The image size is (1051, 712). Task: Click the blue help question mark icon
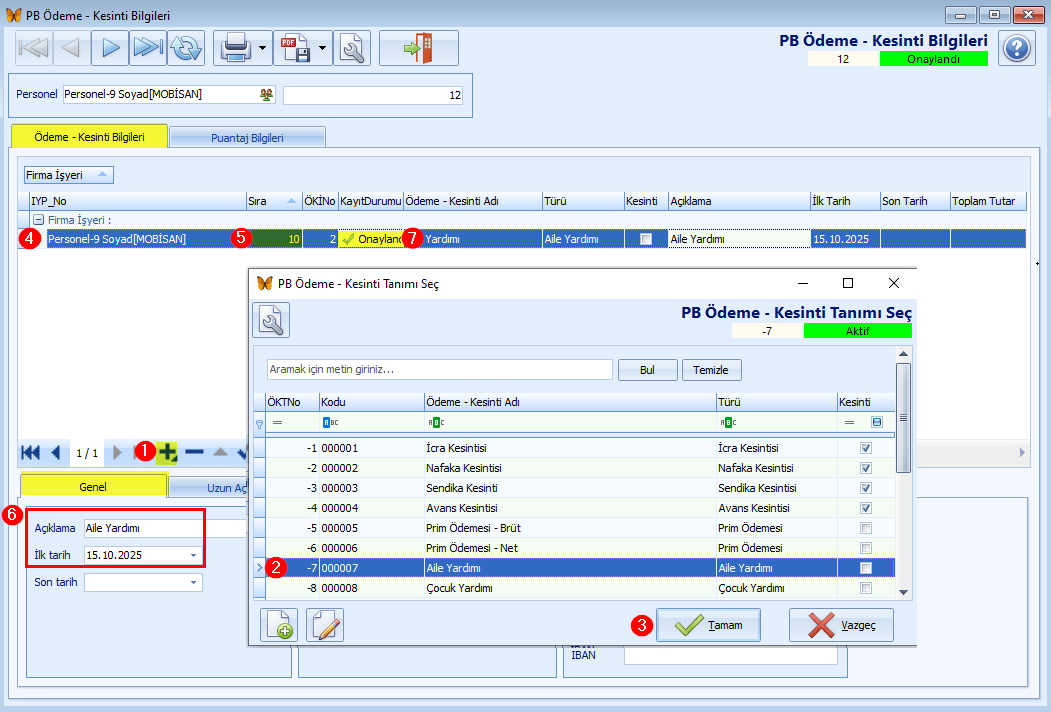pos(1016,48)
